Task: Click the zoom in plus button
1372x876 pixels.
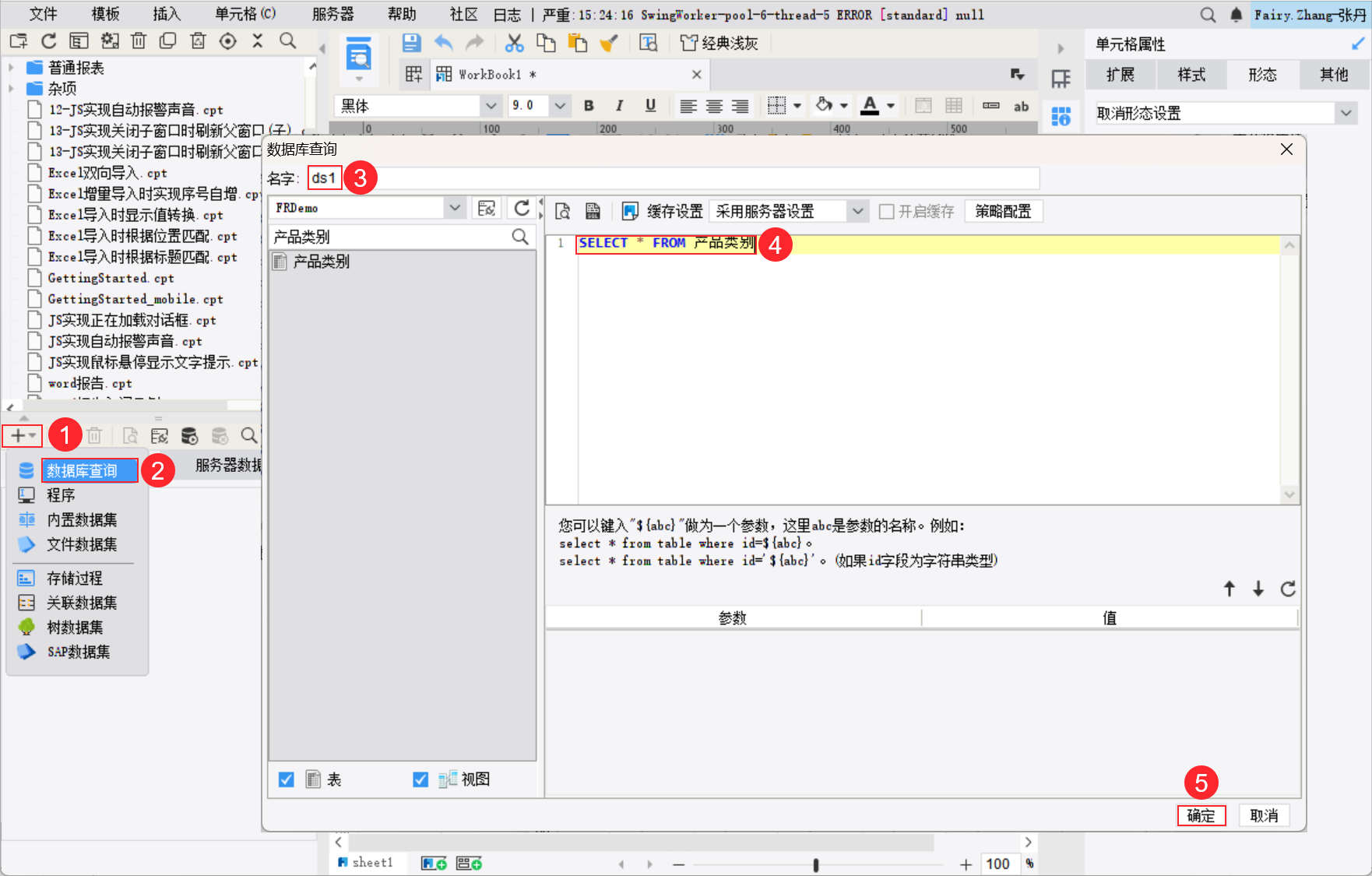Action: coord(966,864)
